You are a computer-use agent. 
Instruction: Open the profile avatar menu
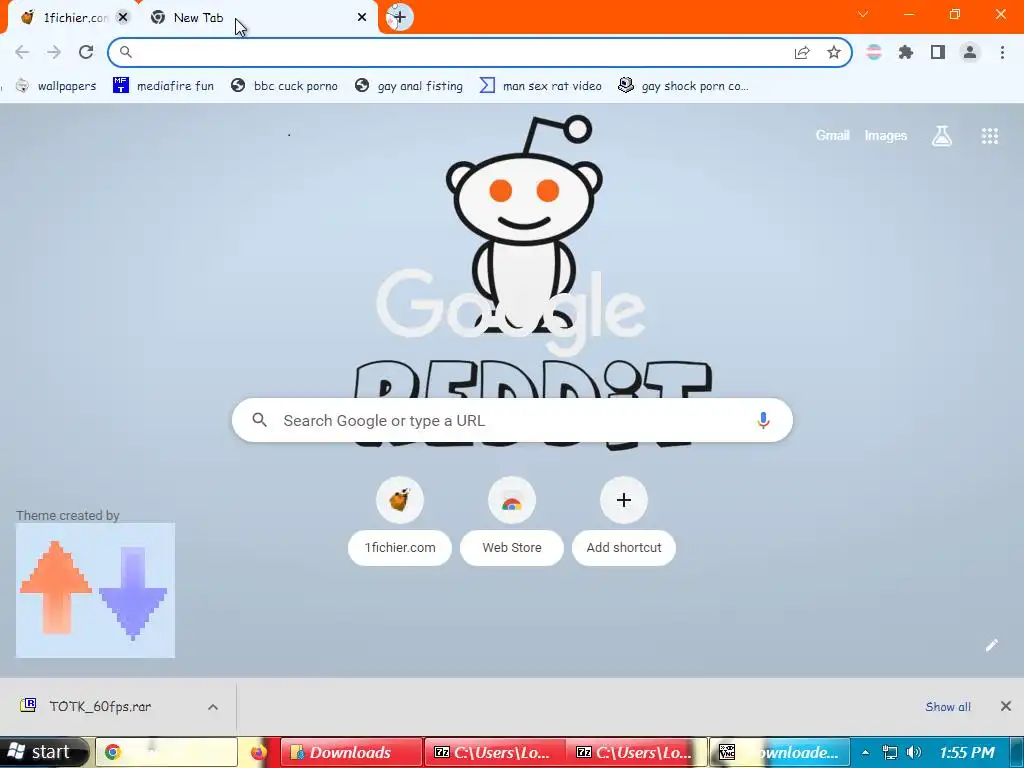[x=970, y=52]
